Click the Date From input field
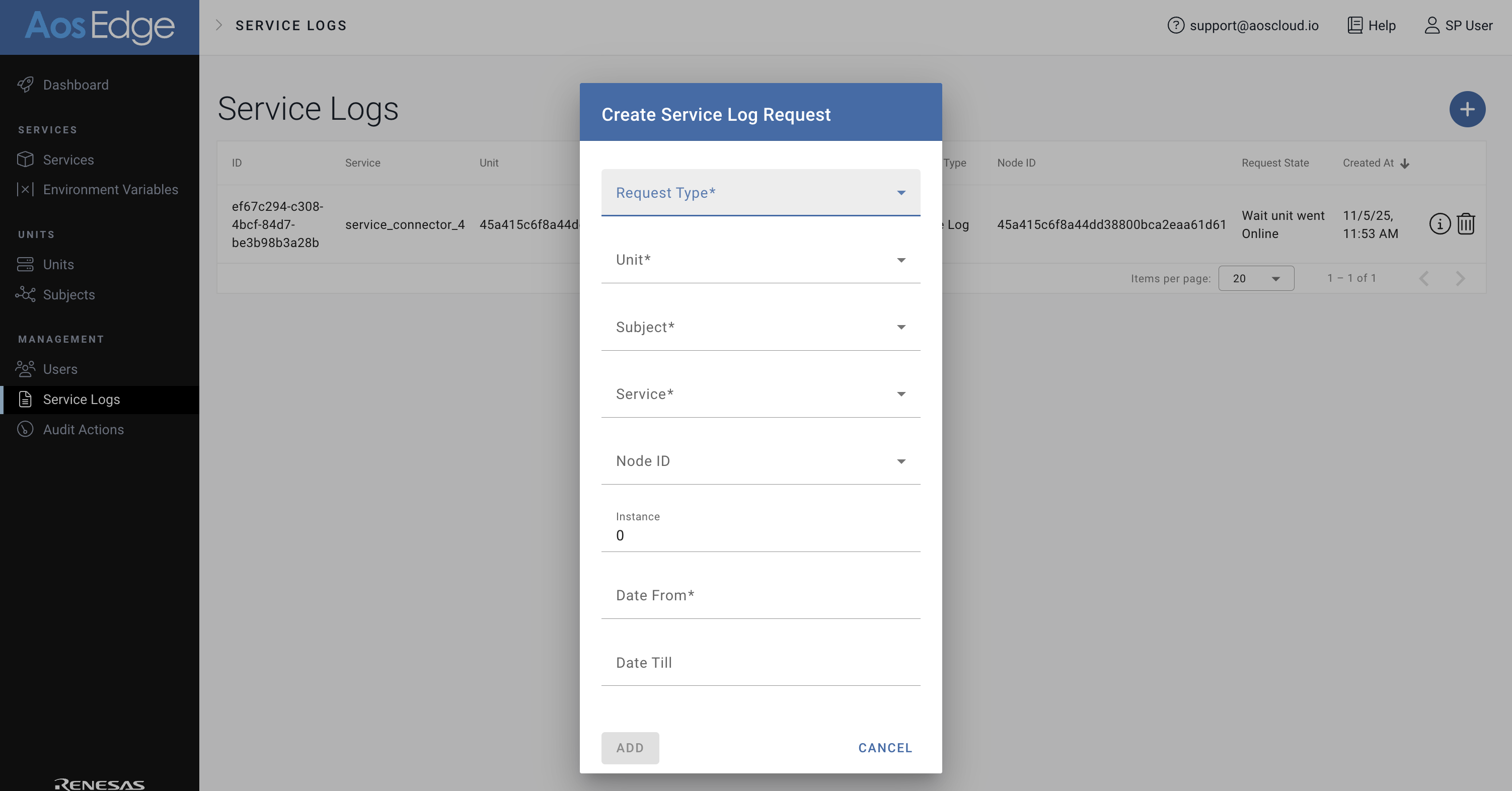1512x791 pixels. click(760, 596)
